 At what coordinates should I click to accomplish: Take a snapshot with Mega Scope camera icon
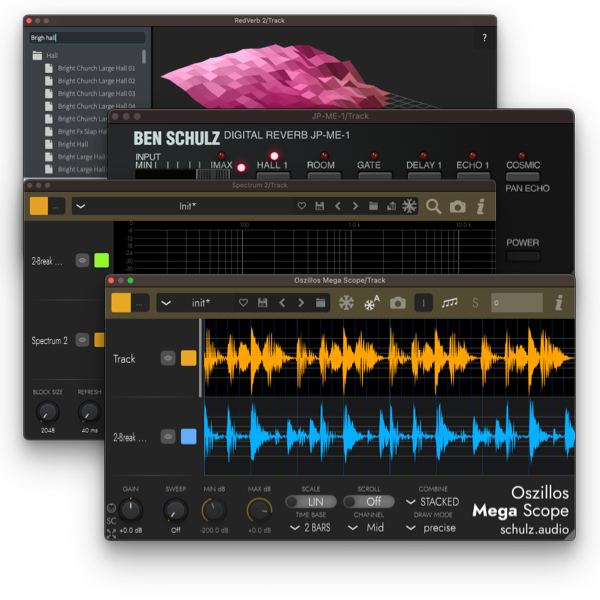[x=398, y=303]
